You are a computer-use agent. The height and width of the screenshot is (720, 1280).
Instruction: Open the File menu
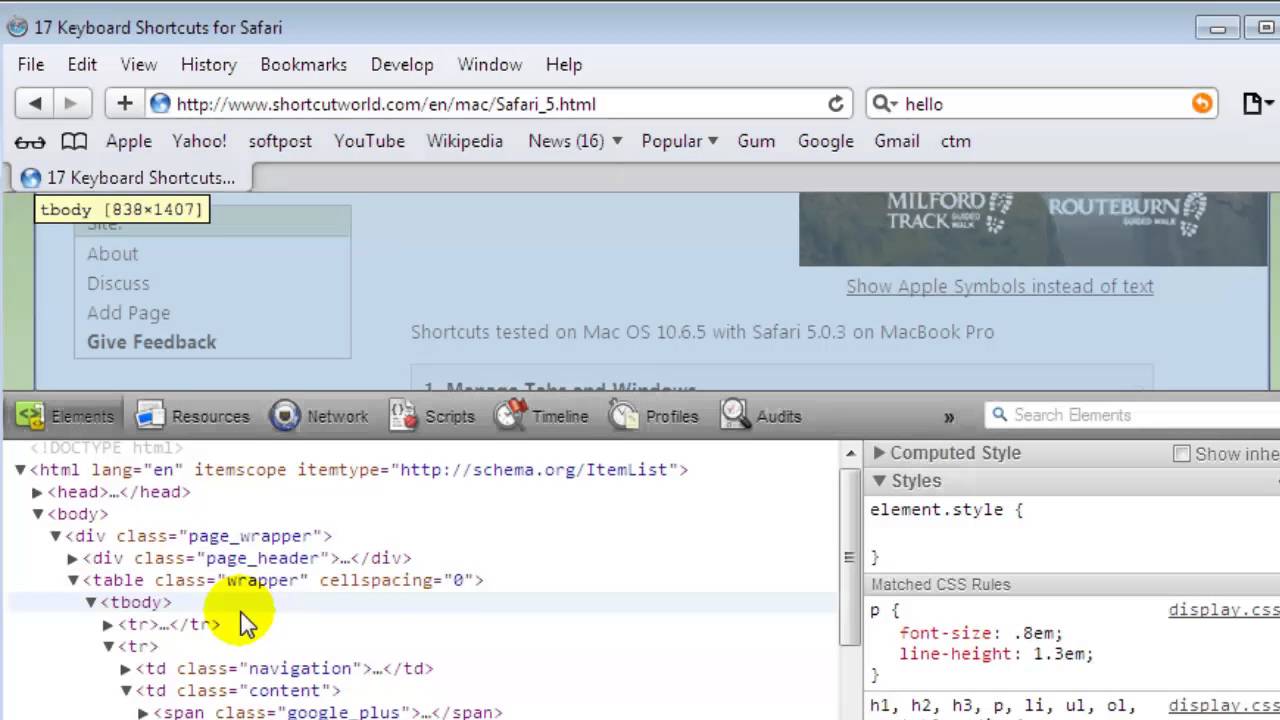click(31, 64)
